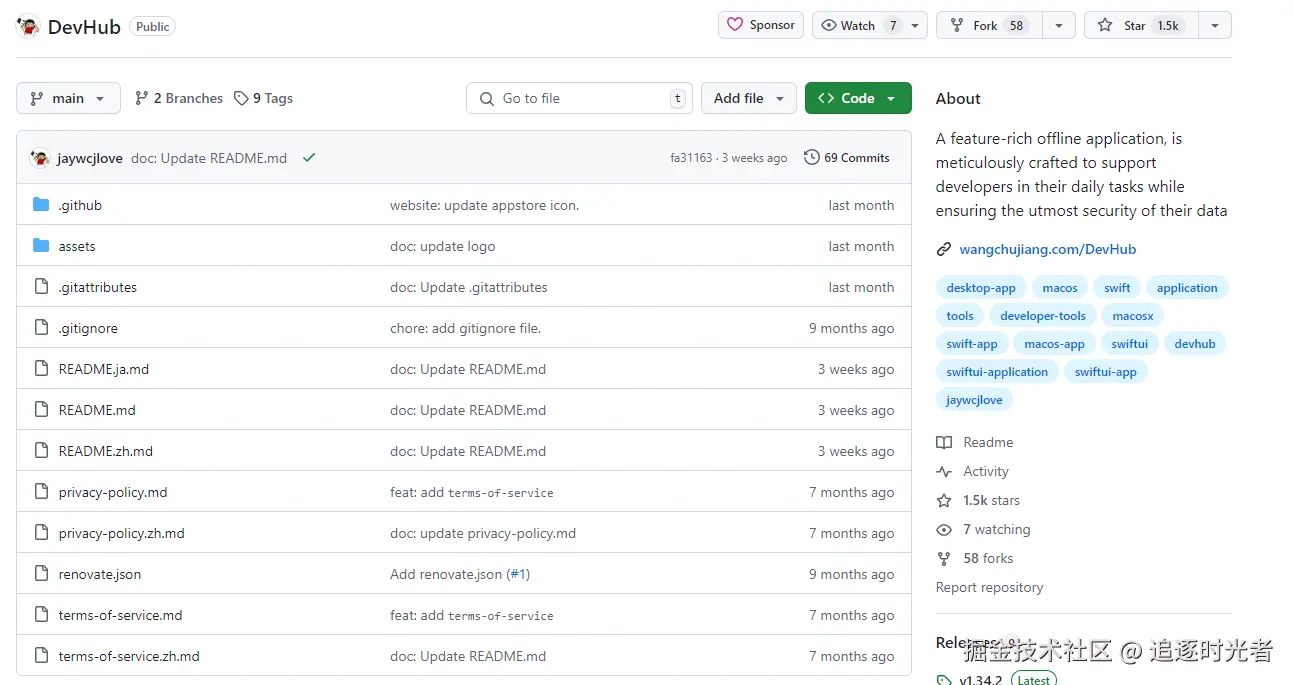
Task: Open the Add file dropdown
Action: 749,98
